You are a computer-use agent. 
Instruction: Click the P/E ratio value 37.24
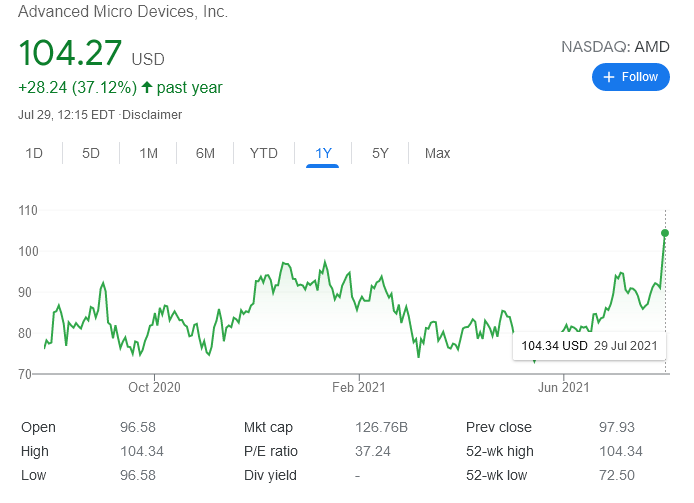tap(373, 451)
